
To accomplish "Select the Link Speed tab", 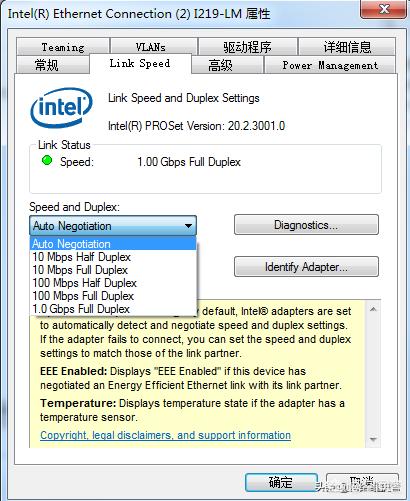I will (x=140, y=63).
